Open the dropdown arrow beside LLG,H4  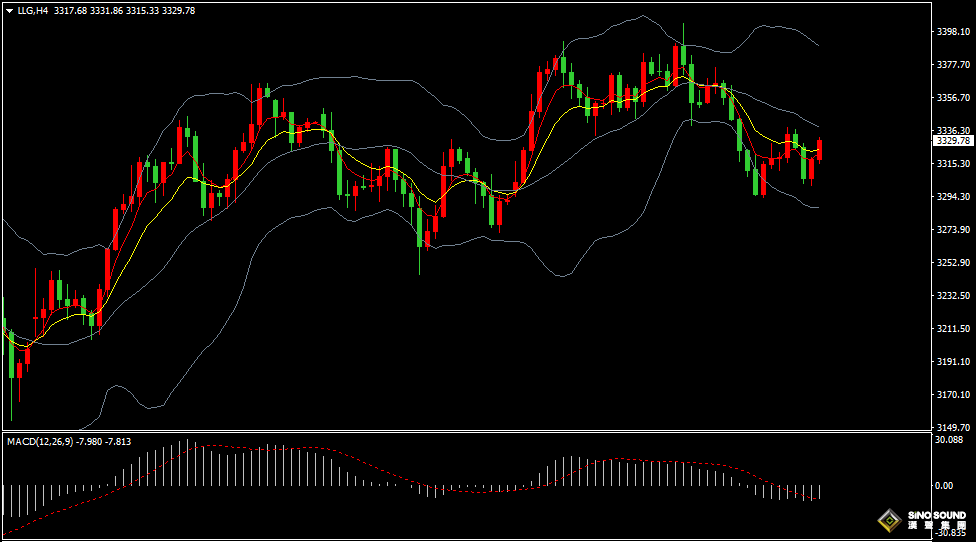(x=9, y=11)
